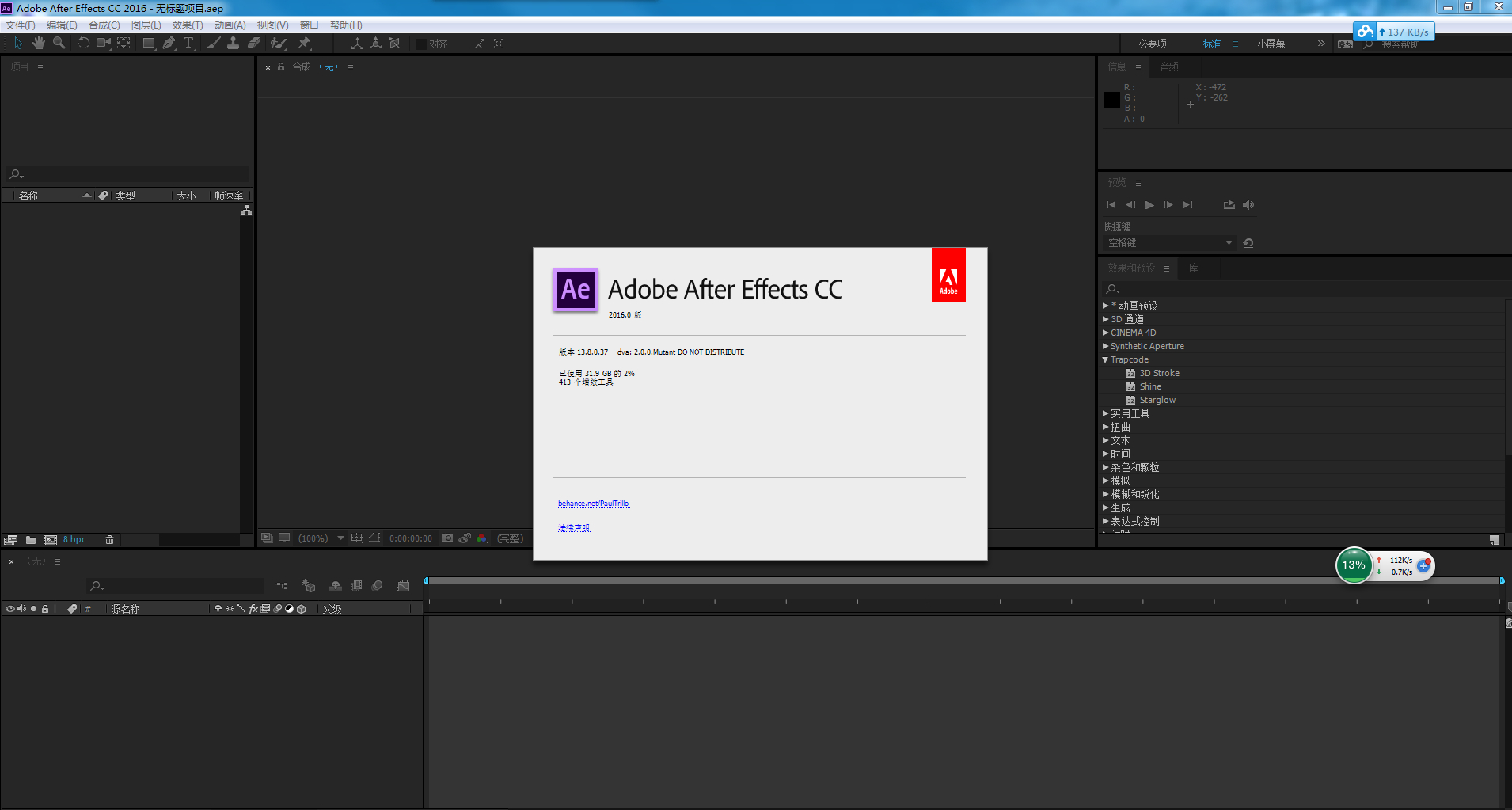The image size is (1512, 810).
Task: Click the black color swatch in Info panel
Action: 1112,100
